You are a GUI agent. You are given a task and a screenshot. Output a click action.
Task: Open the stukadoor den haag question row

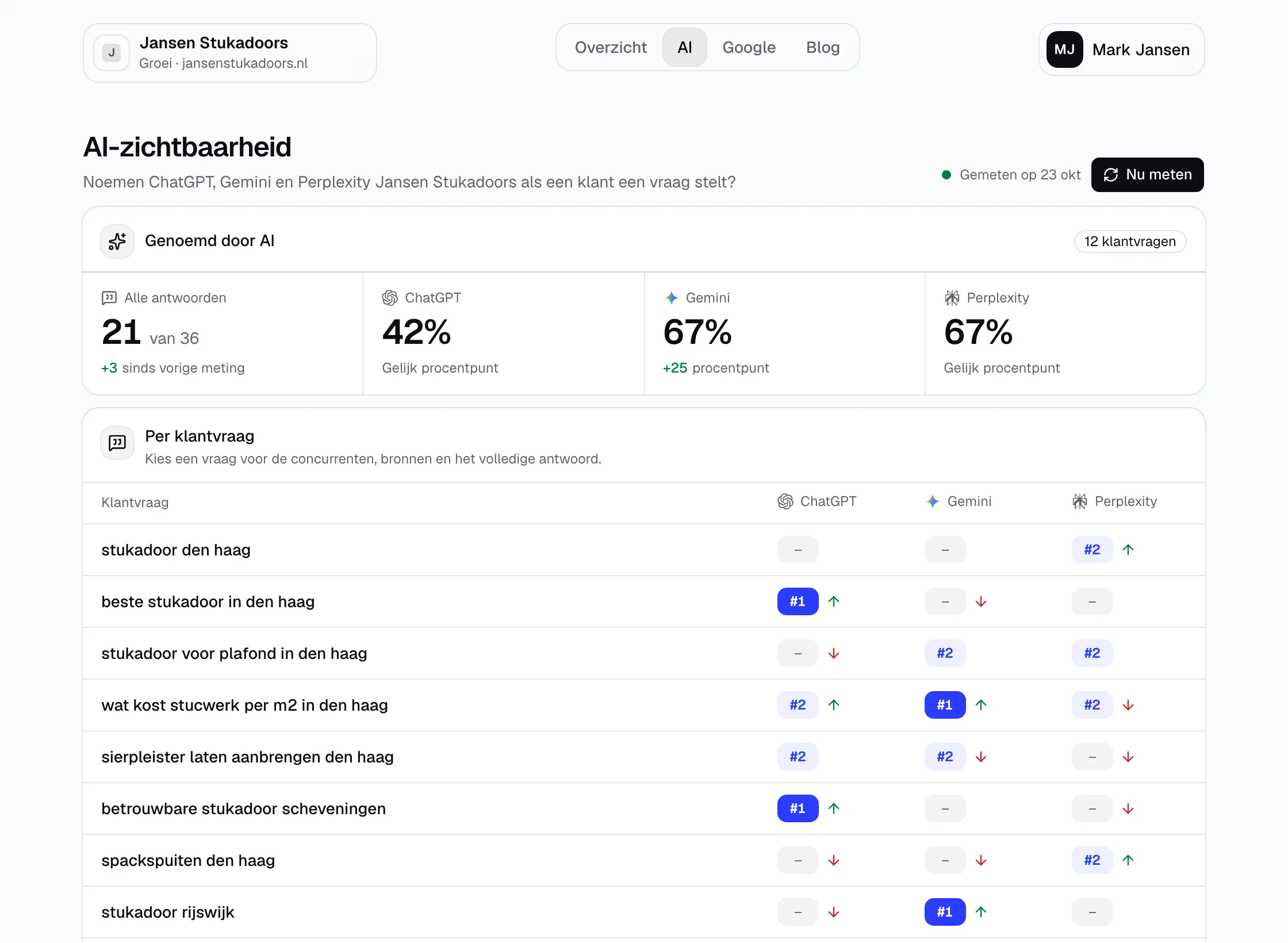pos(644,550)
